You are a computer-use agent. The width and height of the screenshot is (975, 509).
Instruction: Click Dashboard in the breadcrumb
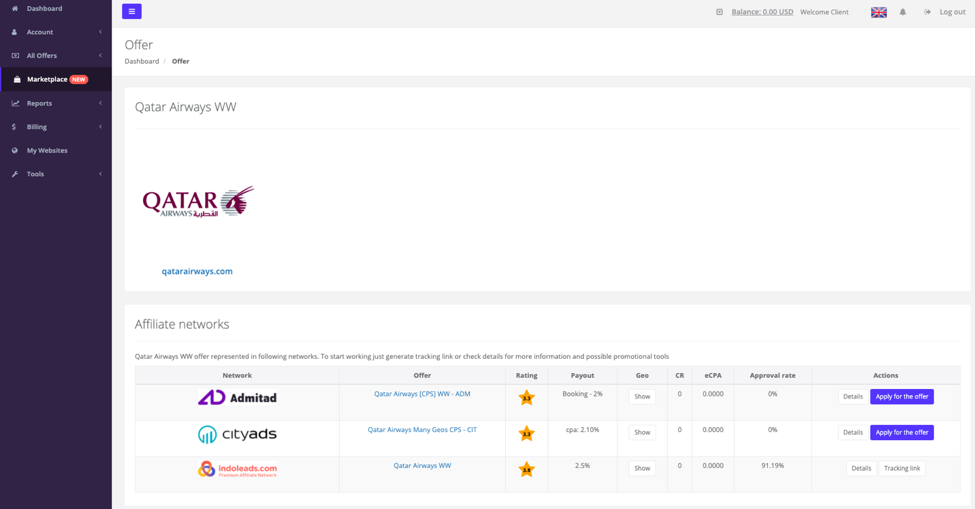click(x=141, y=61)
